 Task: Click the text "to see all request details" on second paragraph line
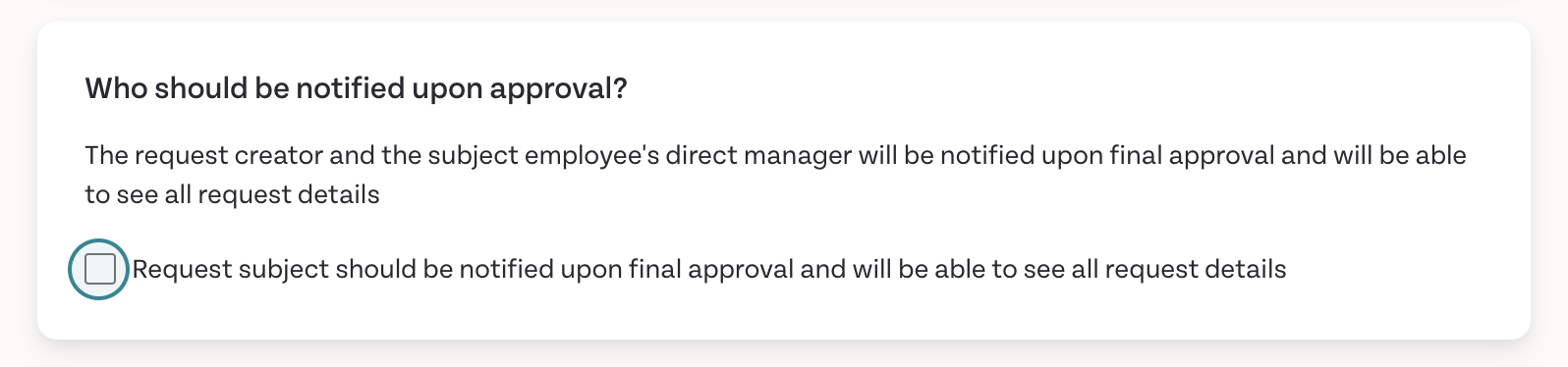coord(233,195)
